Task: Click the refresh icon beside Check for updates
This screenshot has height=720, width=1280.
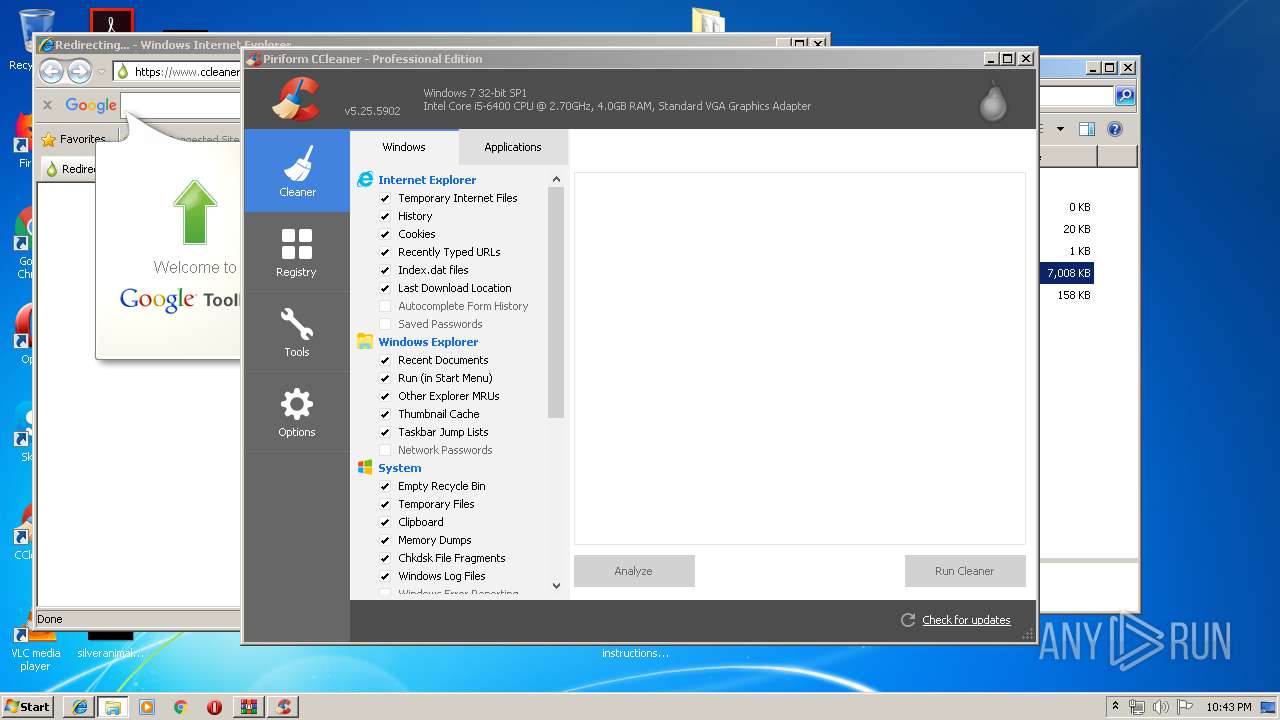Action: tap(908, 620)
